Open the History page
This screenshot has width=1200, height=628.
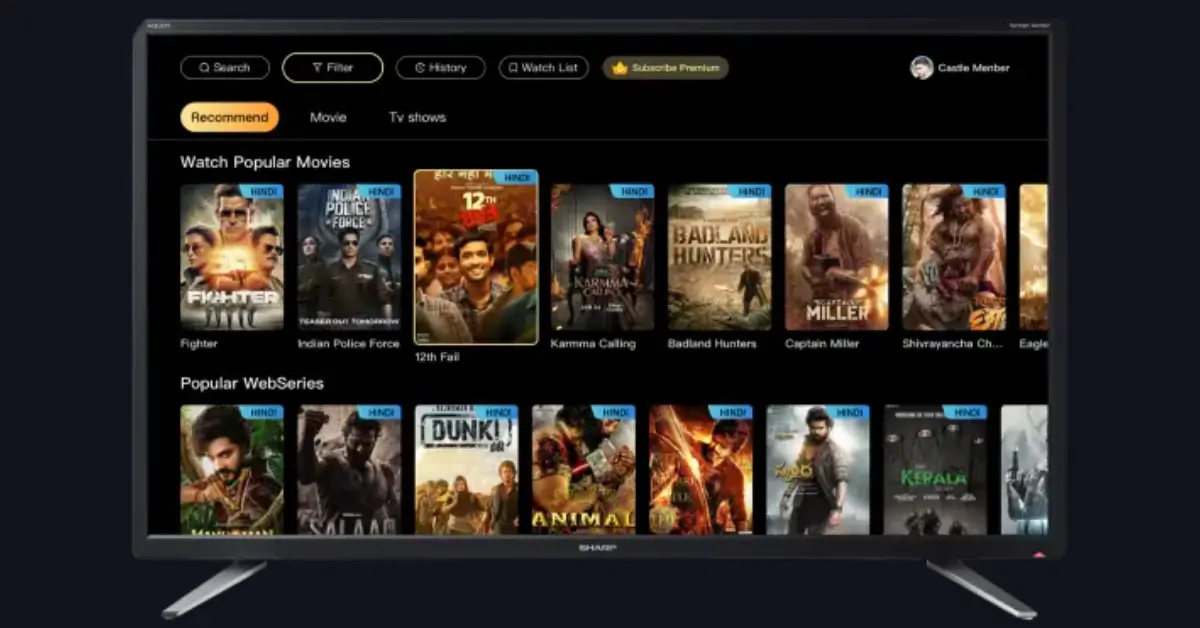click(440, 68)
